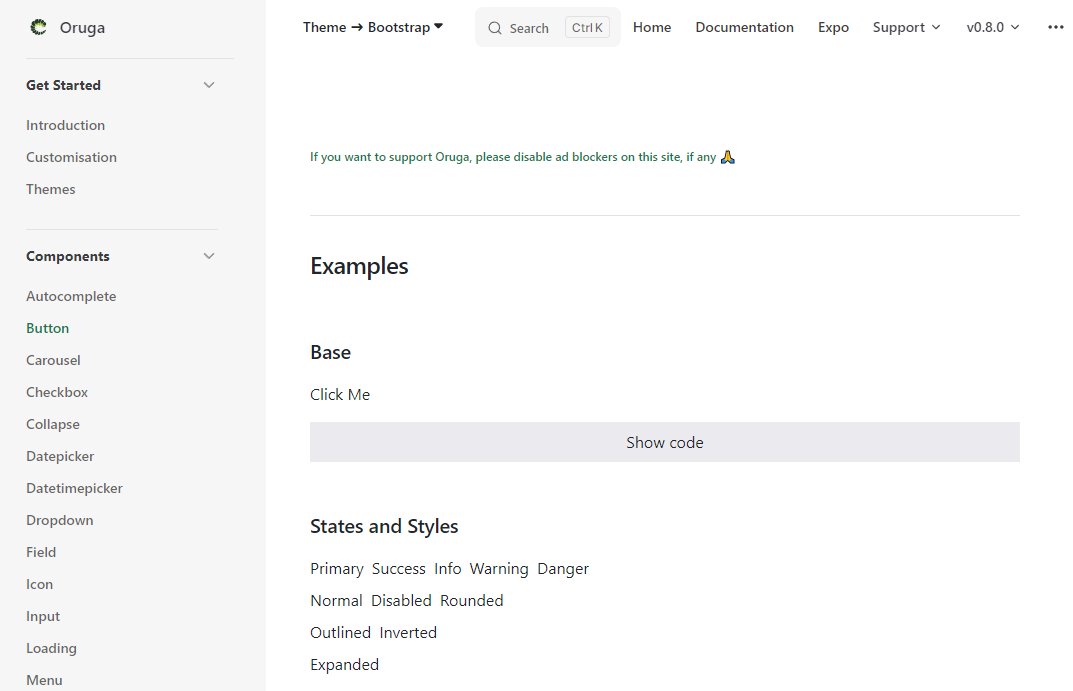This screenshot has height=691, width=1073.
Task: Open Icon component docs
Action: tap(39, 584)
